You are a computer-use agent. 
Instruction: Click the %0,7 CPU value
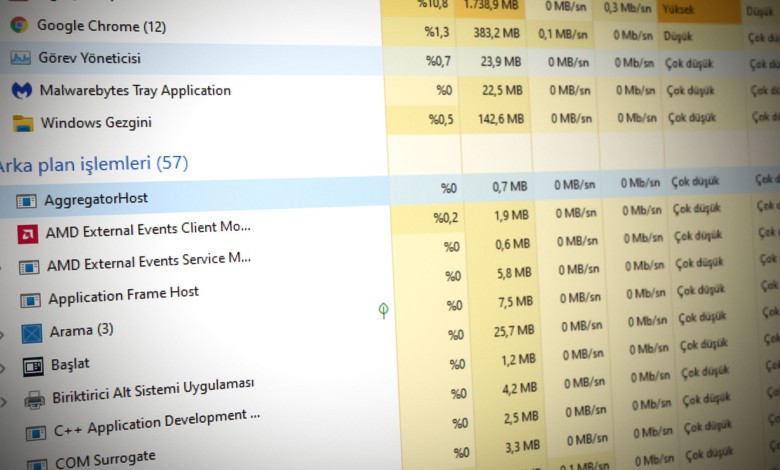438,61
